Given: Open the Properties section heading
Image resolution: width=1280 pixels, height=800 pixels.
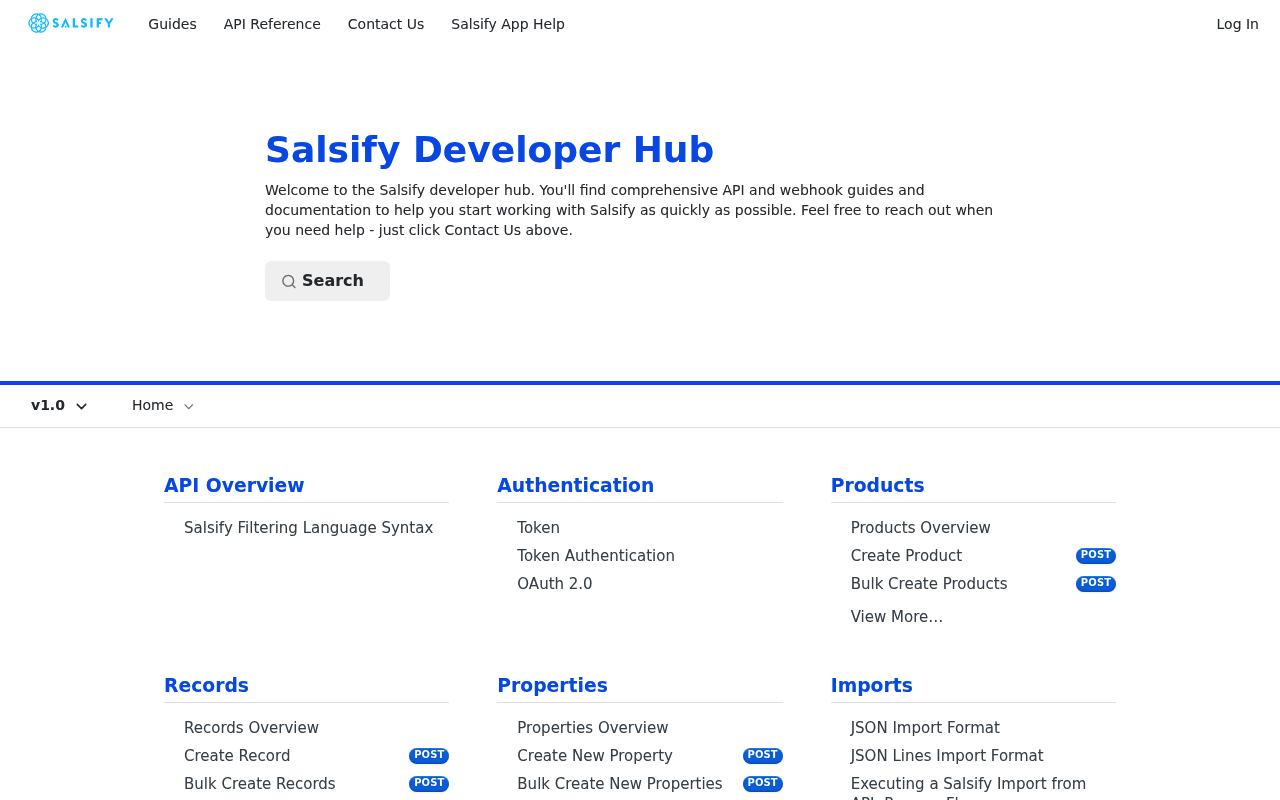Looking at the screenshot, I should [552, 686].
